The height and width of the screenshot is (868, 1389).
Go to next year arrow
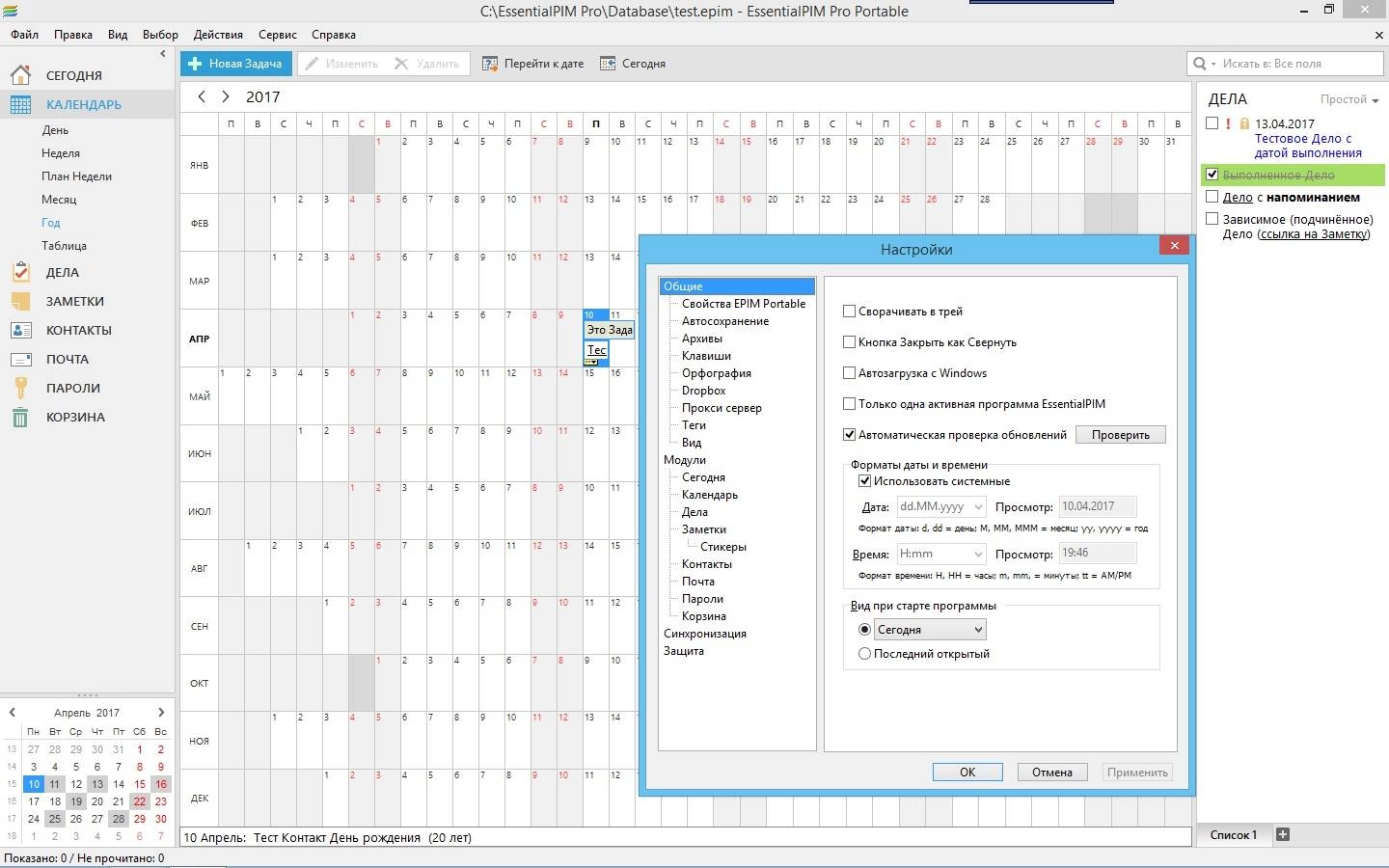[225, 96]
